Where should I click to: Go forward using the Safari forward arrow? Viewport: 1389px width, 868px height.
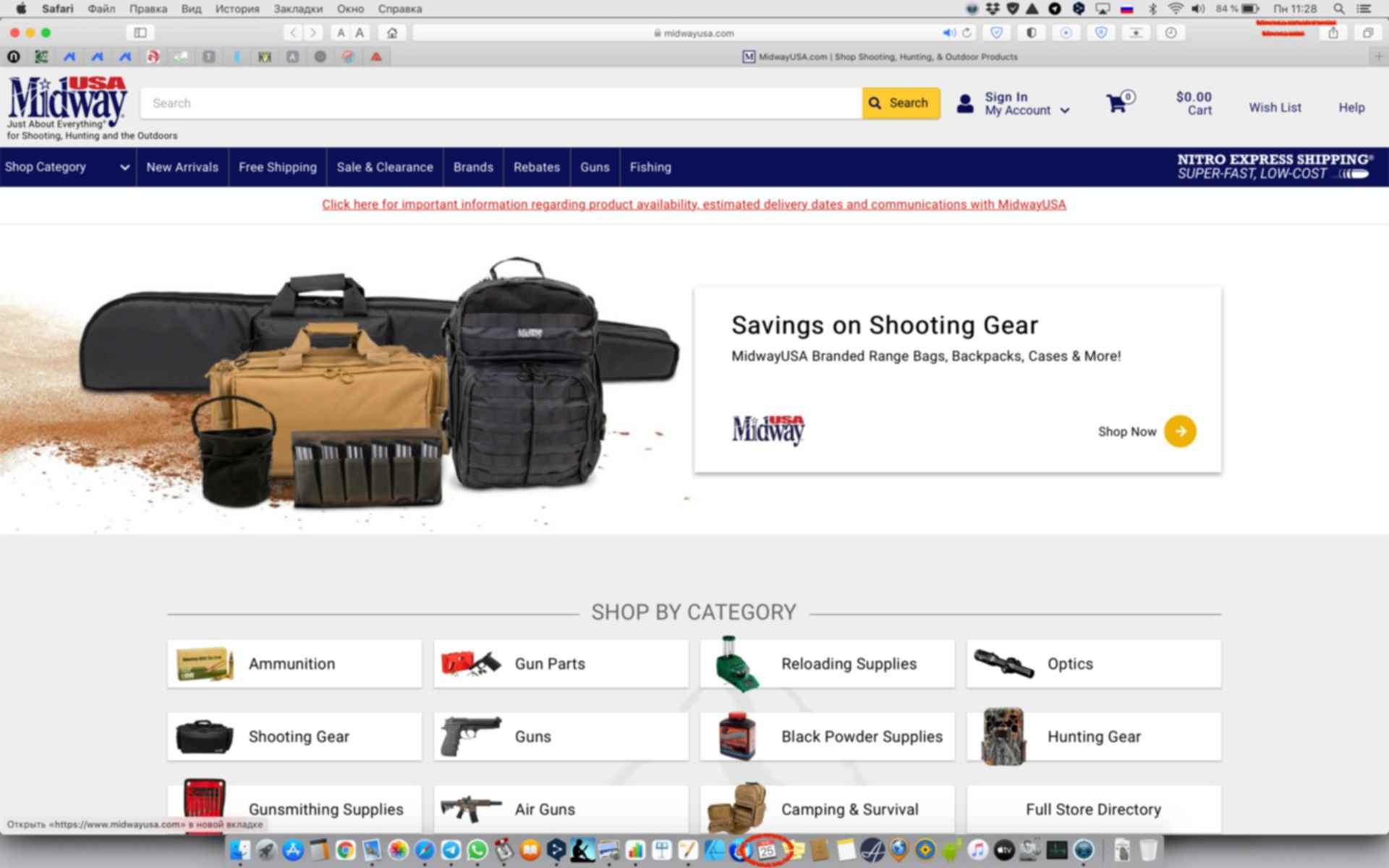click(313, 33)
